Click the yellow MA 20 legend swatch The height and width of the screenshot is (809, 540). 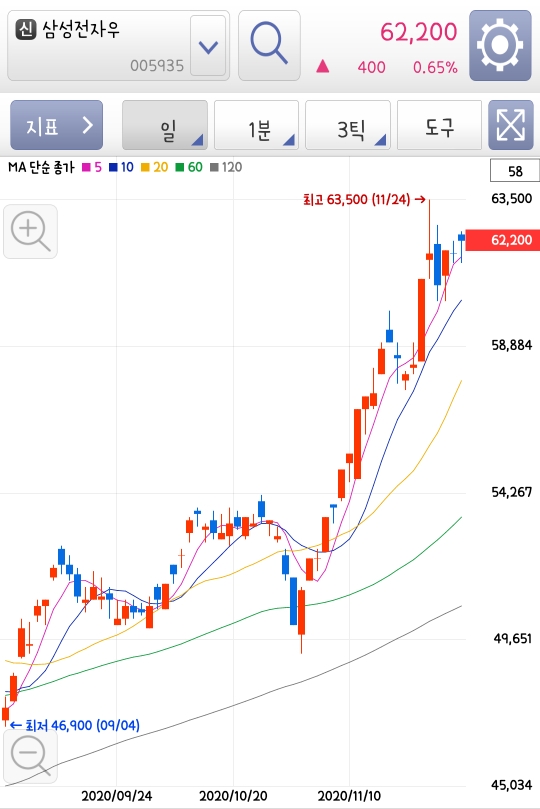click(x=145, y=167)
